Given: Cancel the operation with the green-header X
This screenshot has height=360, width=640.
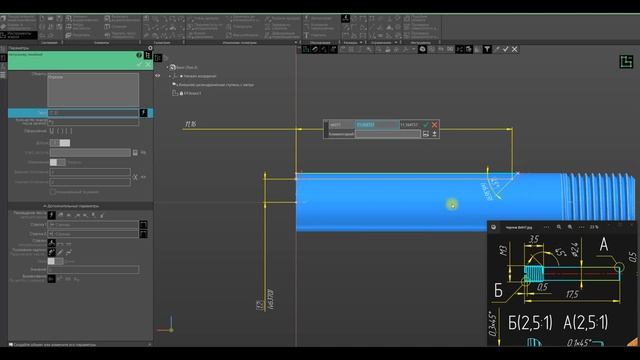Looking at the screenshot, I should 148,64.
